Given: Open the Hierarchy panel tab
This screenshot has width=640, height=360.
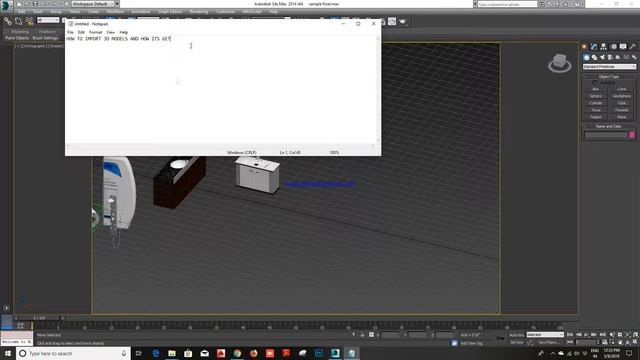Looking at the screenshot, I should (603, 47).
